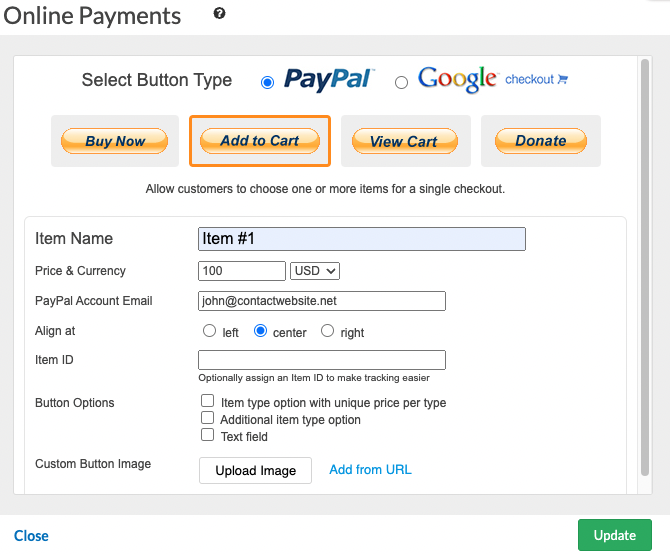Pick the View Cart button type
This screenshot has width=670, height=554.
click(x=404, y=141)
